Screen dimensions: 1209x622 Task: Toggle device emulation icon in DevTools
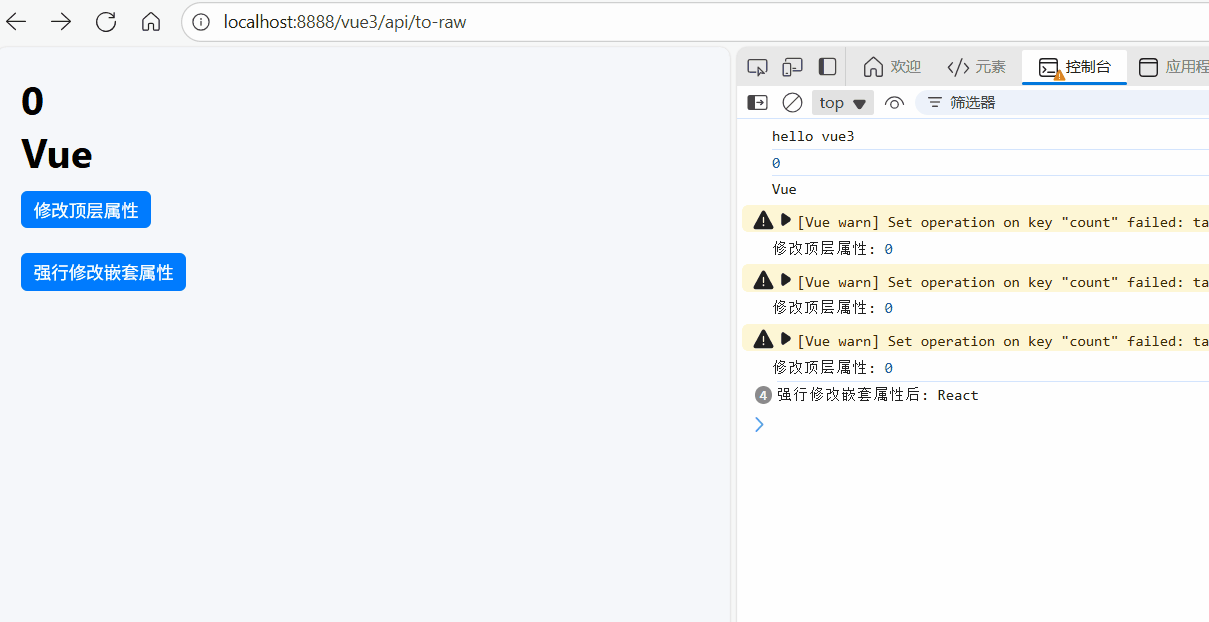pyautogui.click(x=792, y=67)
